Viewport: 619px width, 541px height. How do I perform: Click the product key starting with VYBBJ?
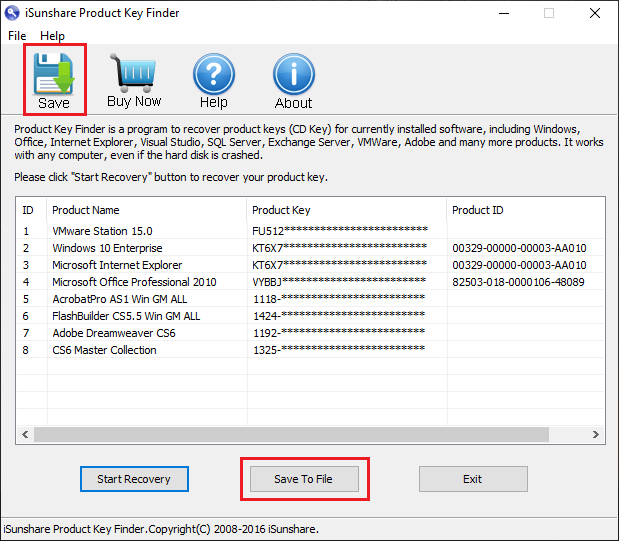pyautogui.click(x=339, y=282)
